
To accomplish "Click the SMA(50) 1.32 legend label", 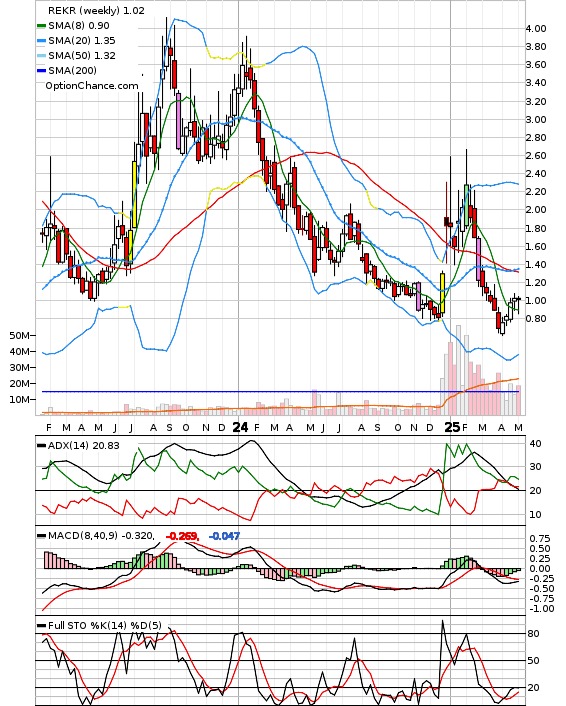I will pyautogui.click(x=82, y=55).
